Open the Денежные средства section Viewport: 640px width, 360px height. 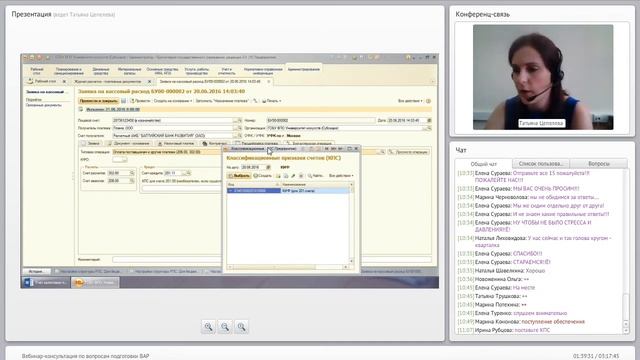(x=101, y=71)
